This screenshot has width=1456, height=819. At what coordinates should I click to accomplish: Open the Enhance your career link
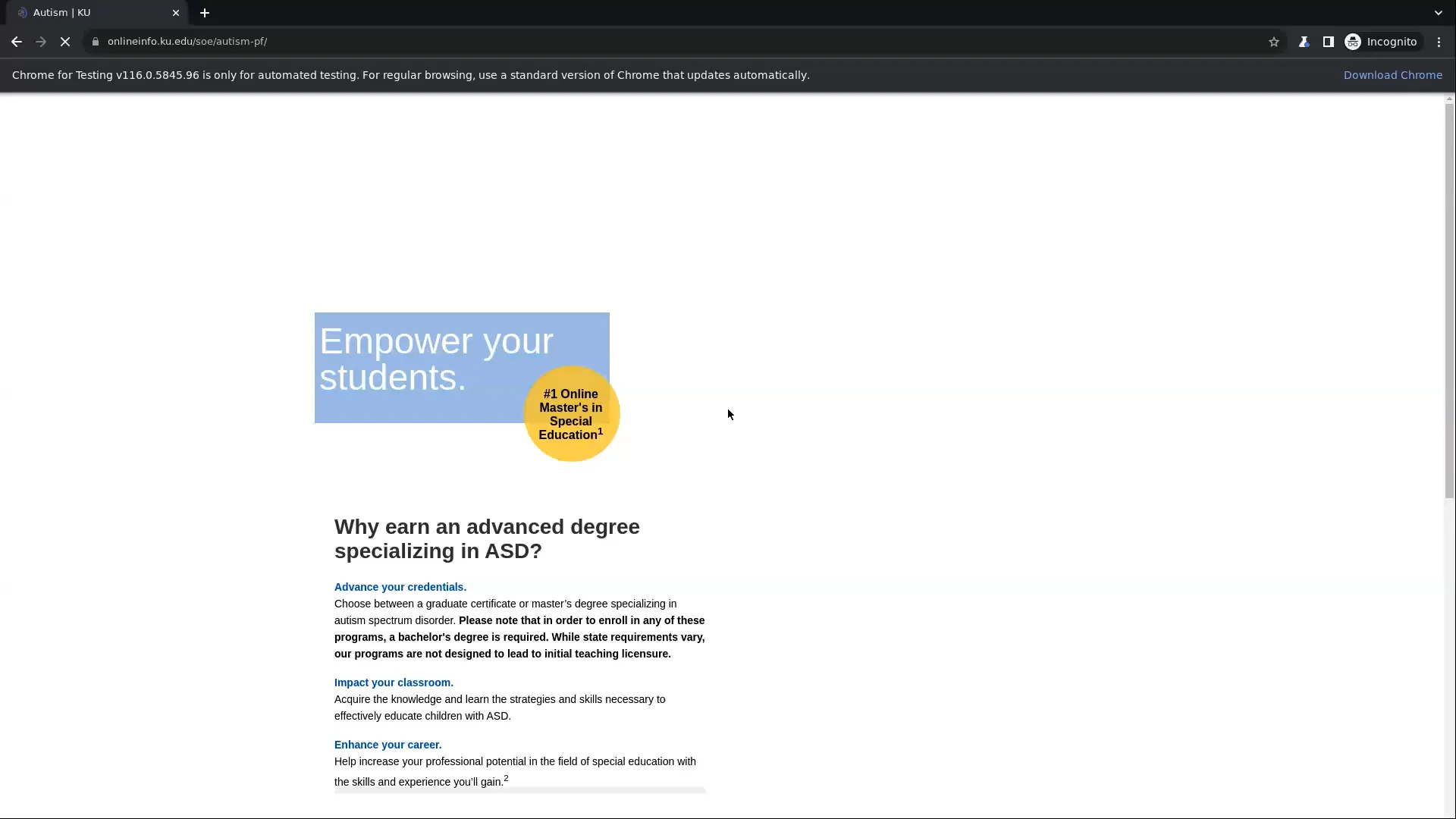387,744
